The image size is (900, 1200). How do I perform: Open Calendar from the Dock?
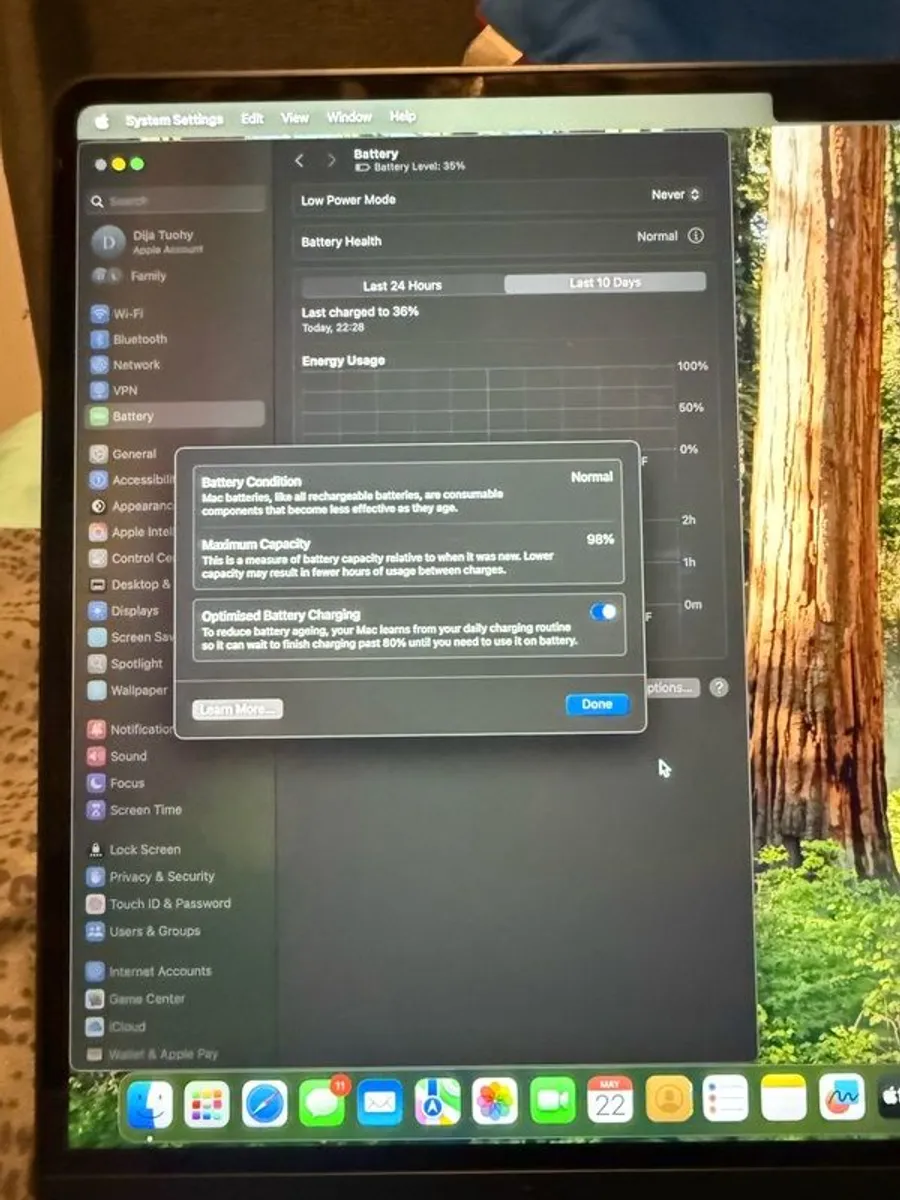pyautogui.click(x=610, y=1099)
